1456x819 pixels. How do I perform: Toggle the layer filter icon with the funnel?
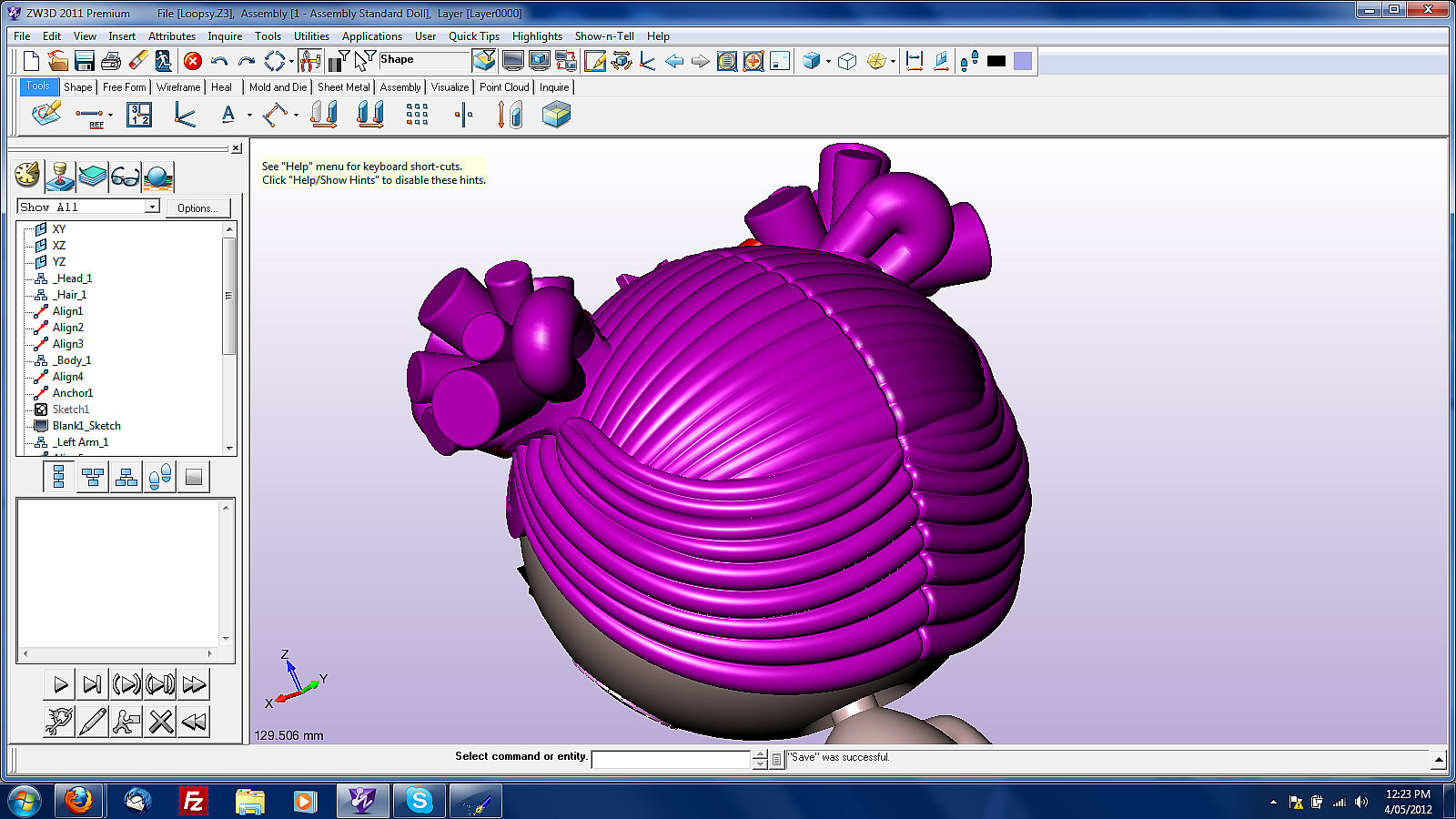click(484, 61)
